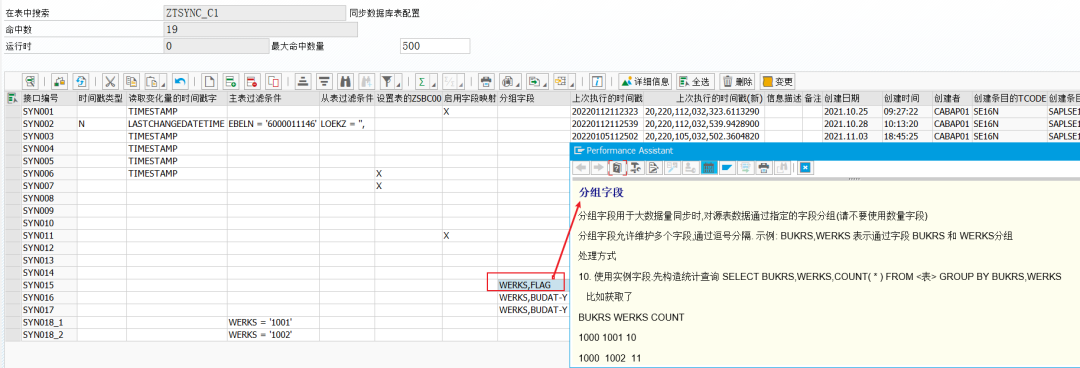The width and height of the screenshot is (1080, 368).
Task: Duplicate row with copy-row icon
Action: [273, 81]
